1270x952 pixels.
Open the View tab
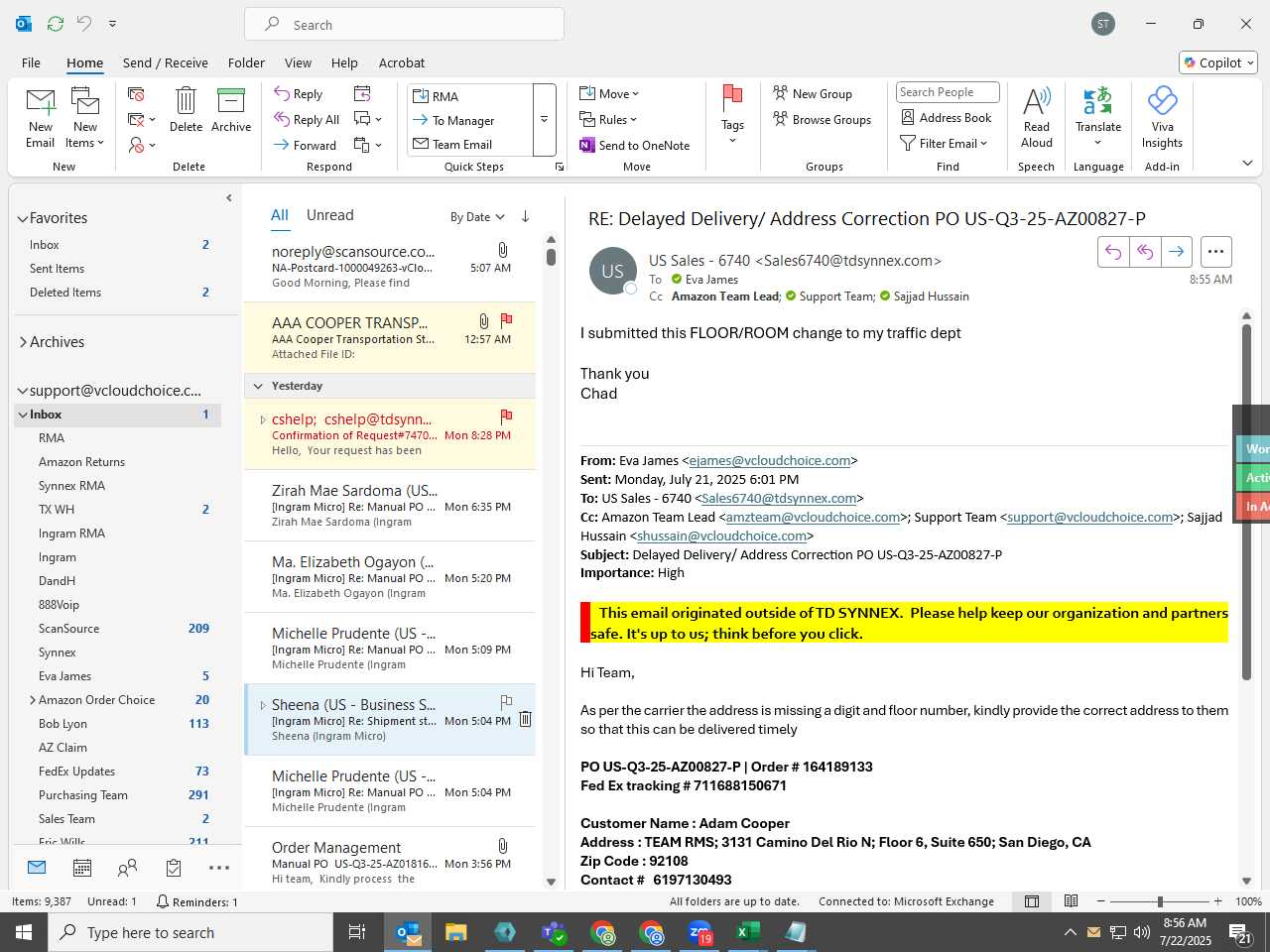298,62
